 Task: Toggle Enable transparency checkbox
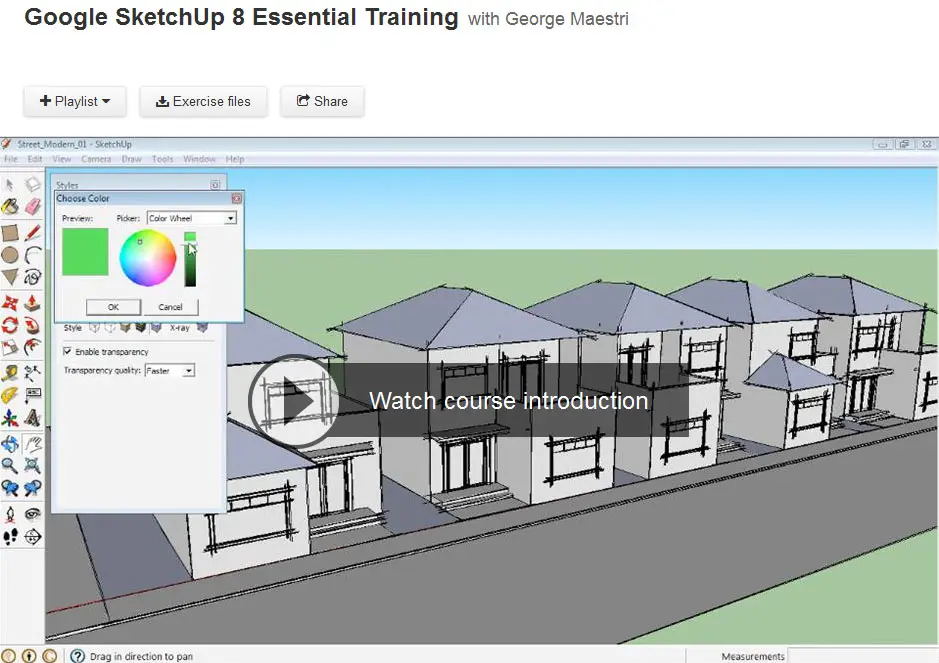(x=67, y=352)
